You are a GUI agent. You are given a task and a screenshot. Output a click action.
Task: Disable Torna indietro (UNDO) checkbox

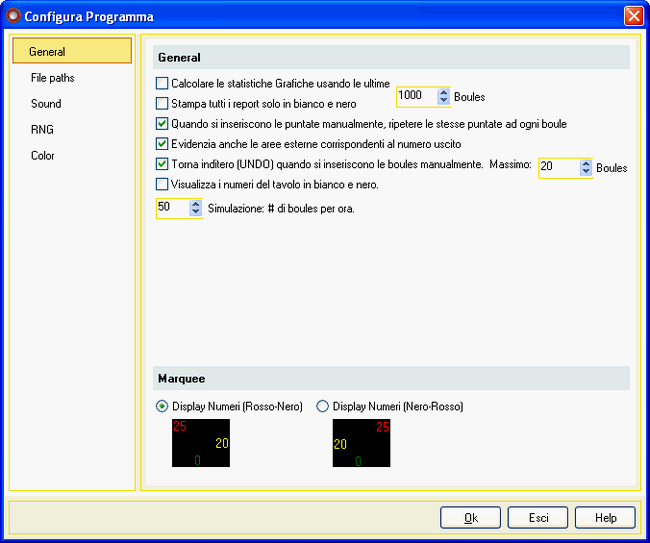coord(163,164)
